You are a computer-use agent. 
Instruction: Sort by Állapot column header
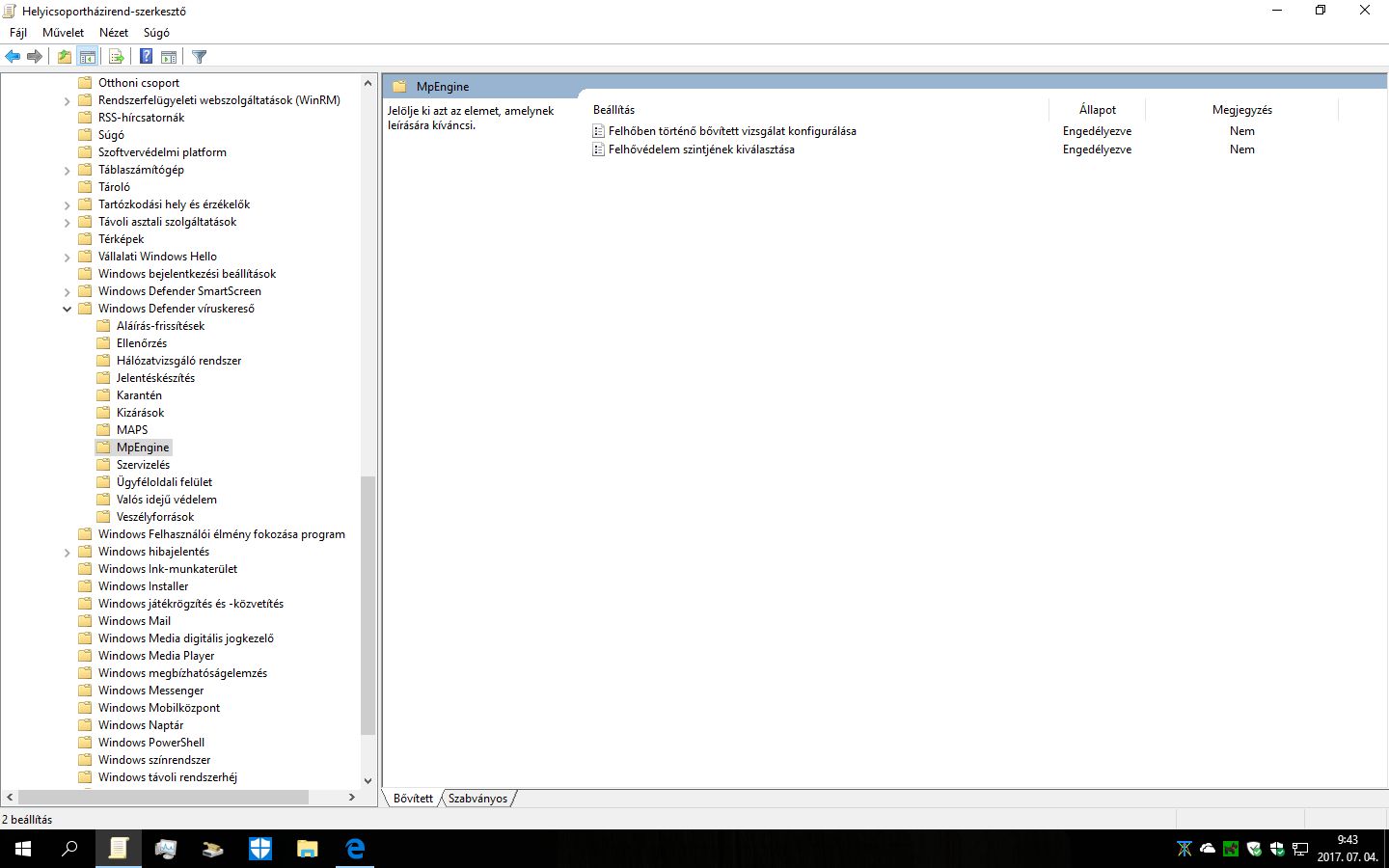pos(1097,110)
